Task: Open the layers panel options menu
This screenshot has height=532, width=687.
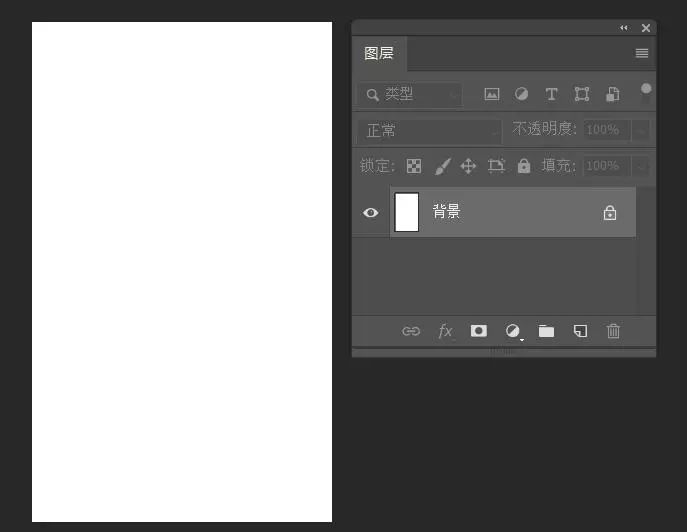Action: (642, 53)
